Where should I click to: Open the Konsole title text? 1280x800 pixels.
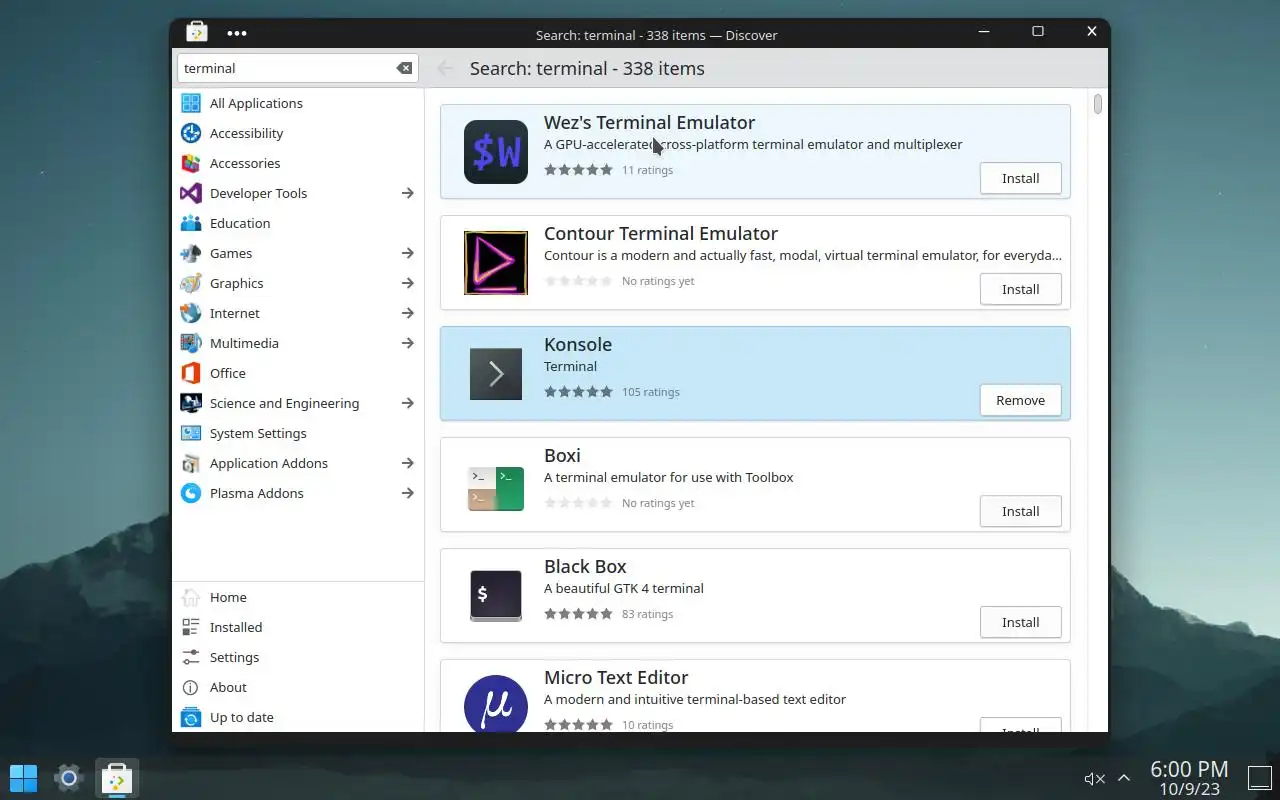tap(578, 344)
